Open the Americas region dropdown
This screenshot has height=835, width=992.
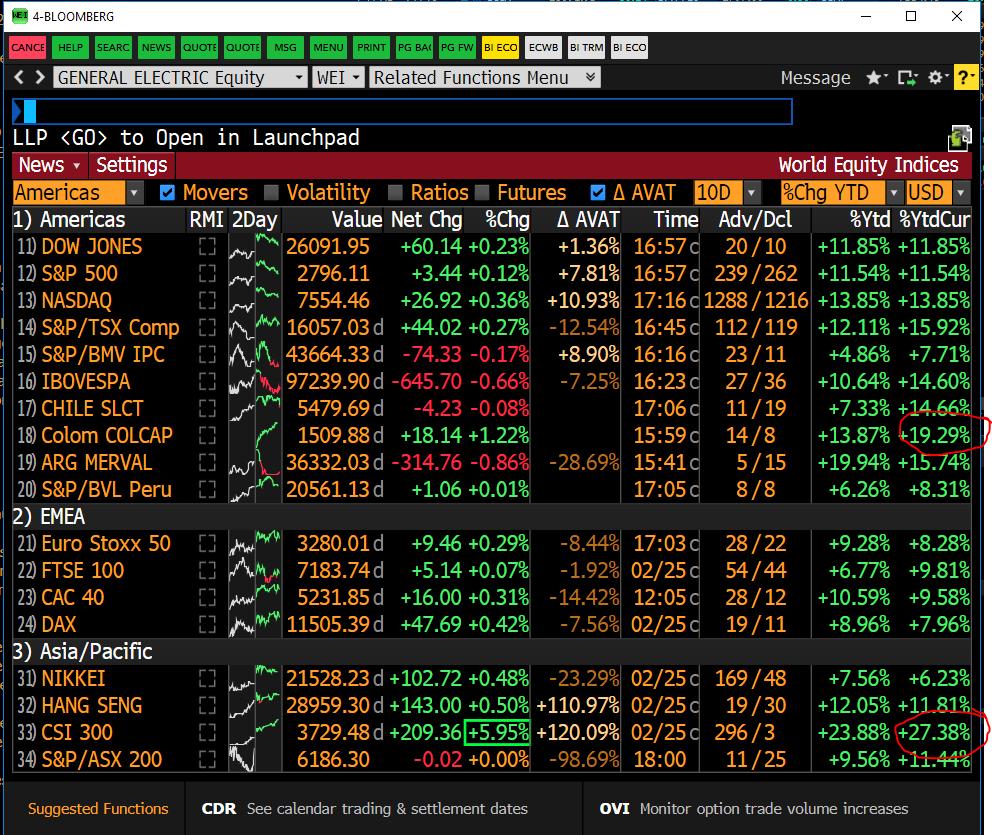pos(77,192)
